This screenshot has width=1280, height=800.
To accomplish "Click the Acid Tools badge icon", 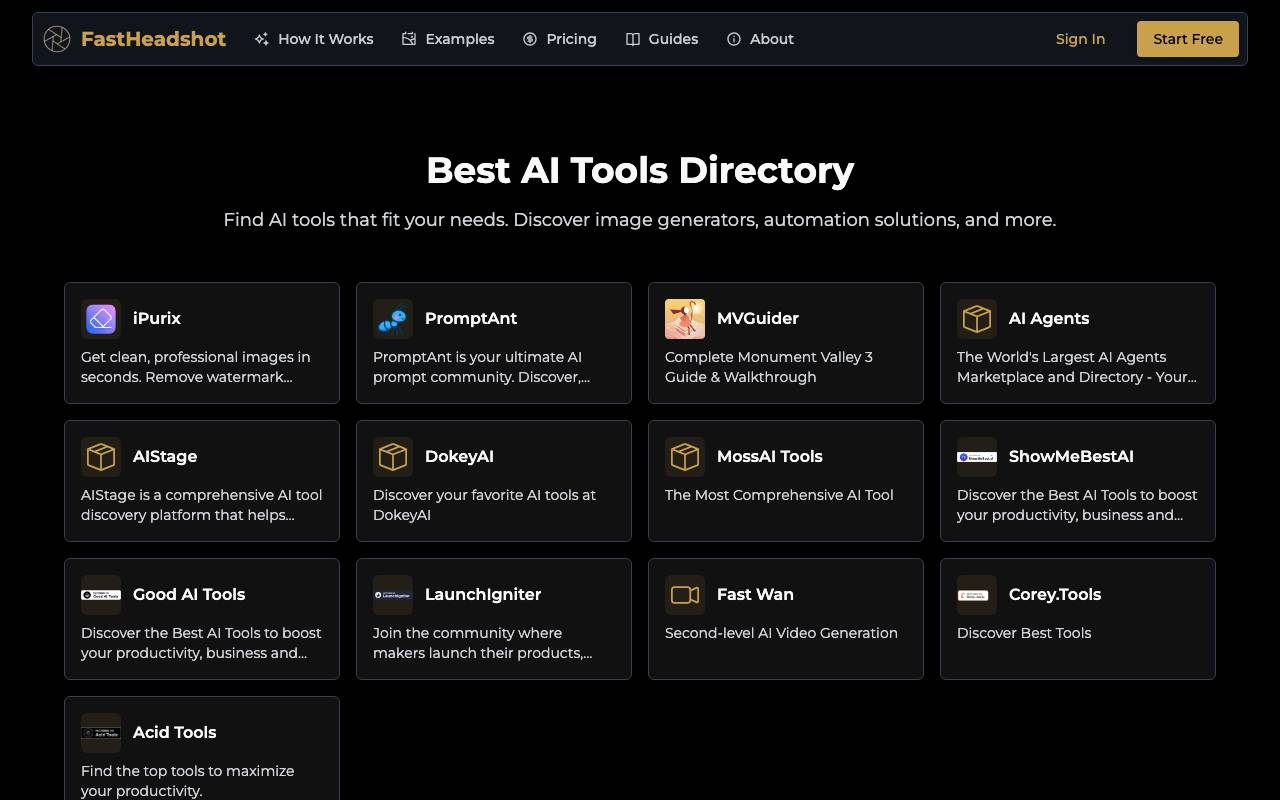I will (x=101, y=733).
